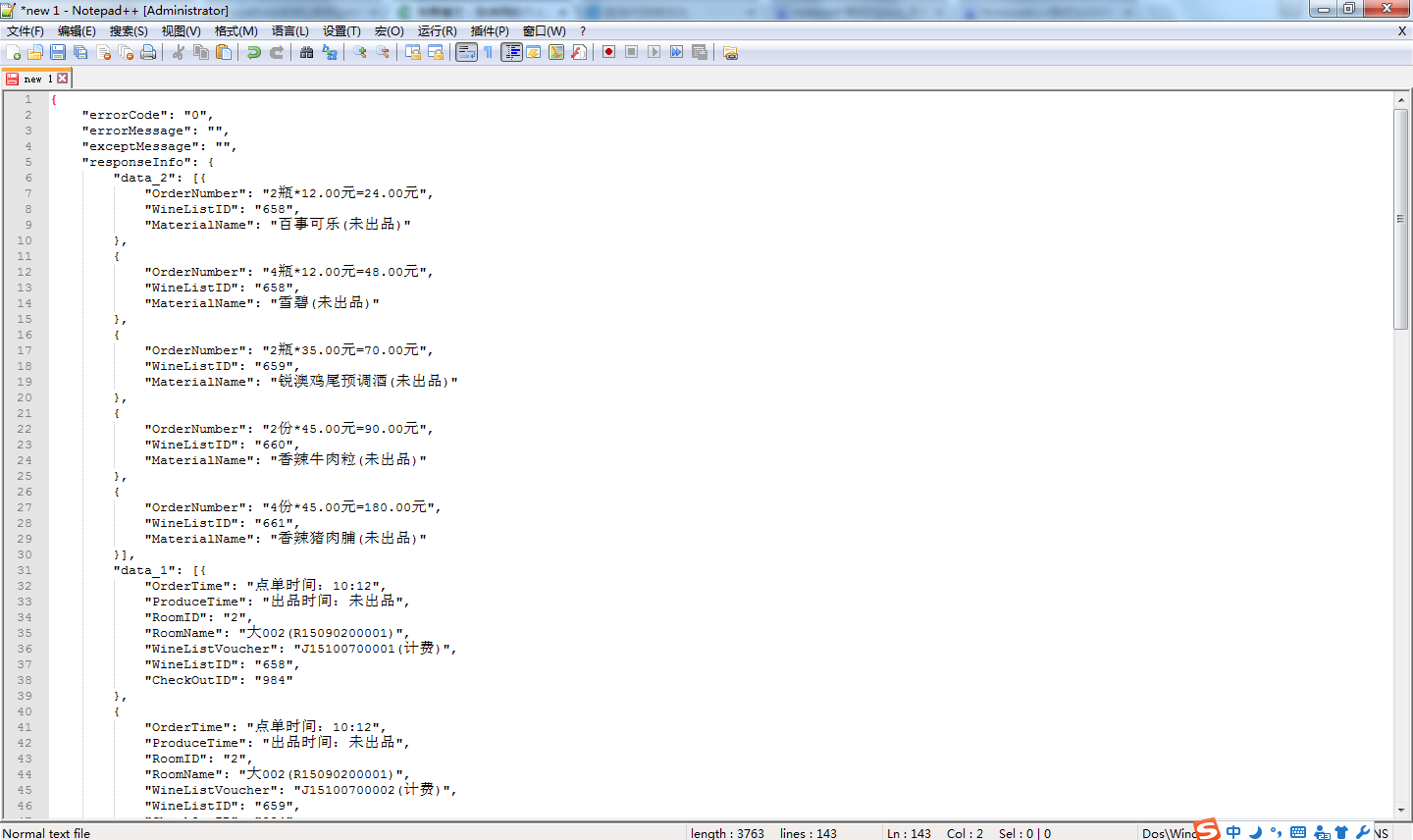1413x840 pixels.
Task: Open the 宏(O) menu
Action: click(x=390, y=31)
